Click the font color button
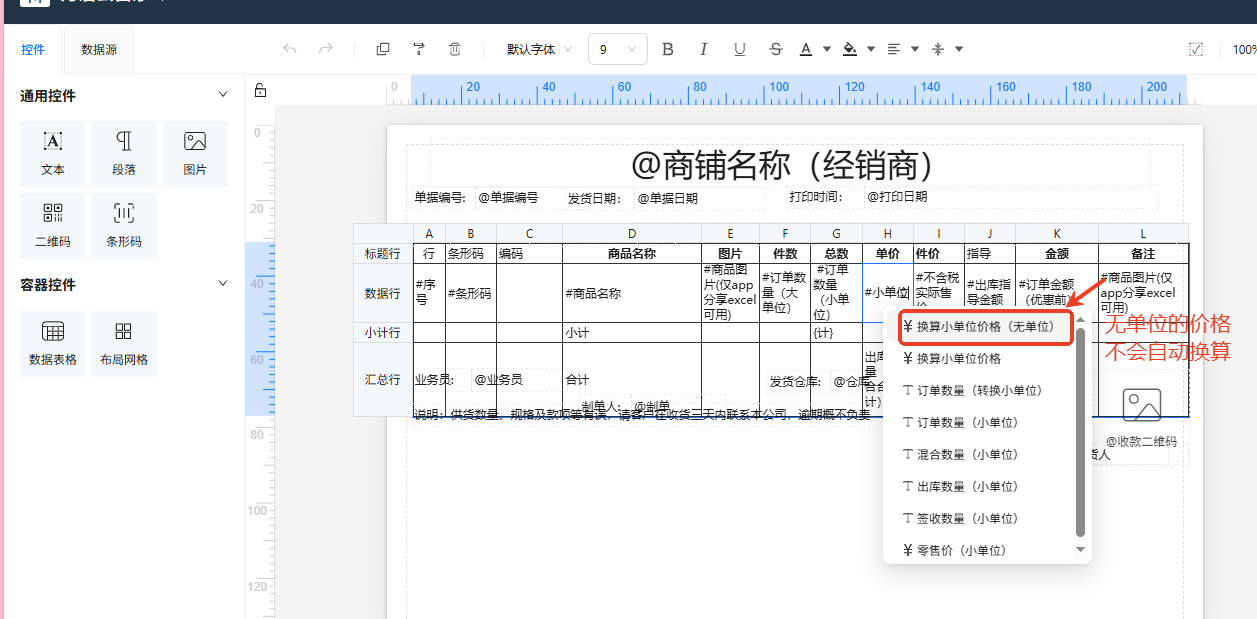 [807, 49]
